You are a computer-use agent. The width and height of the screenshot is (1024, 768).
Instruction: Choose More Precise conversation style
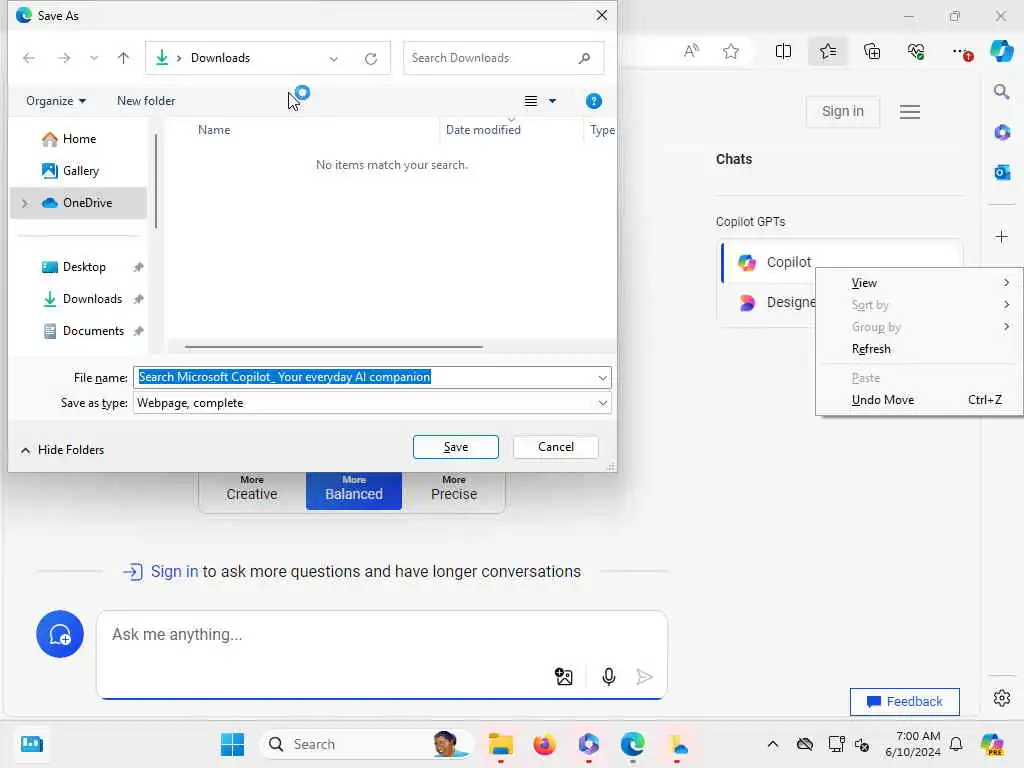pos(454,488)
